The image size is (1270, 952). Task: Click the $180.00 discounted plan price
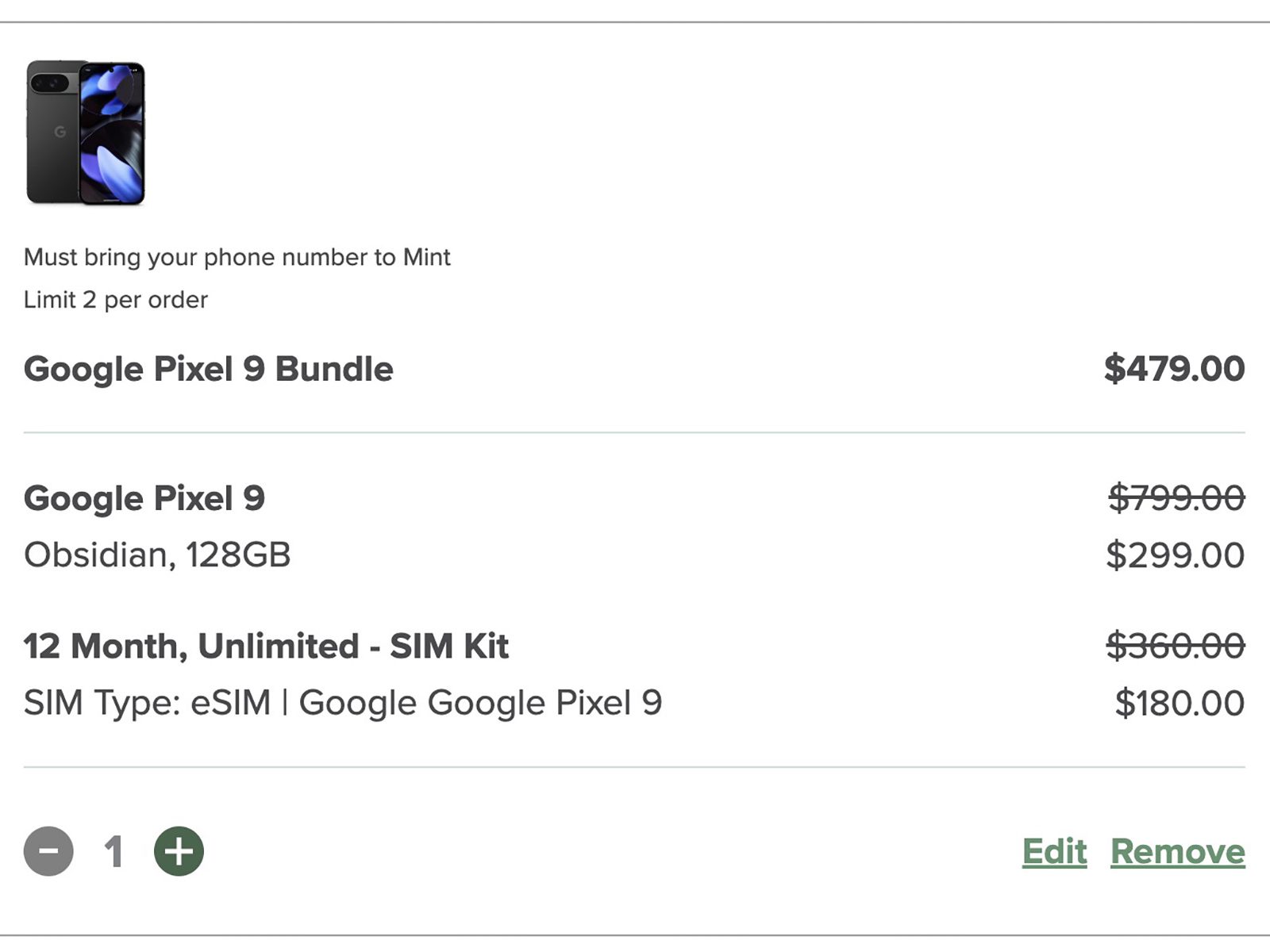tap(1179, 703)
